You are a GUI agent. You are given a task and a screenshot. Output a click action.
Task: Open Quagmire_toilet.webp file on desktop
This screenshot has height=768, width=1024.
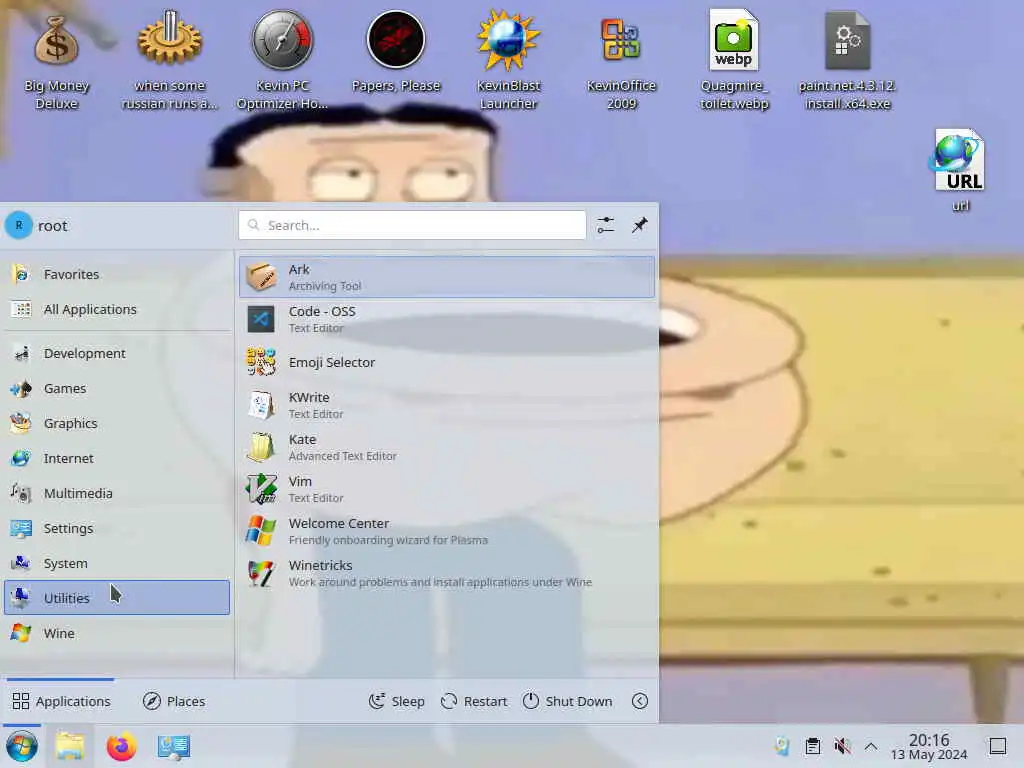point(734,60)
